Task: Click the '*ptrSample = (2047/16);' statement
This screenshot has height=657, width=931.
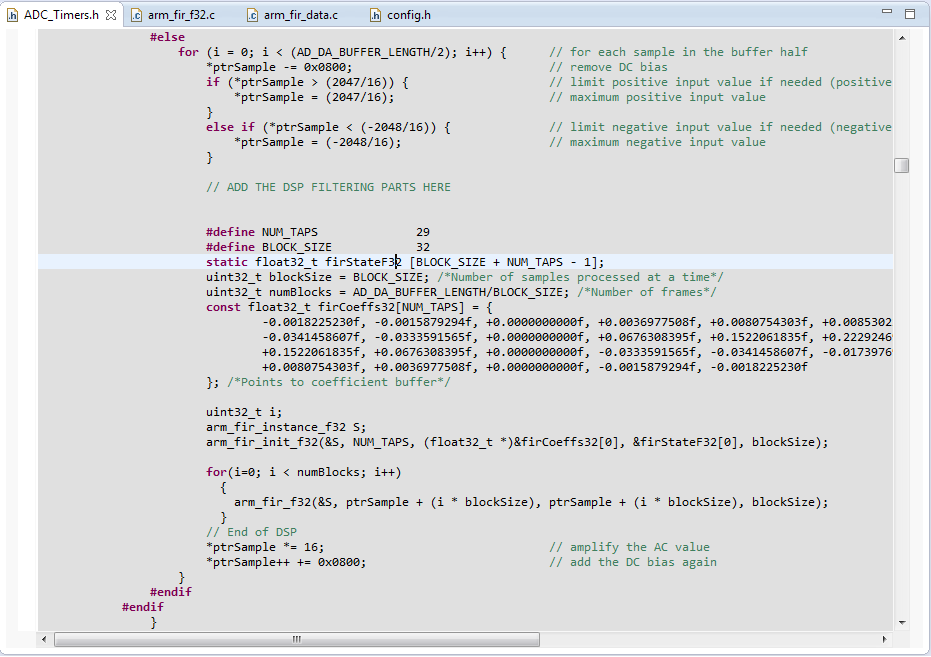Action: click(x=314, y=97)
